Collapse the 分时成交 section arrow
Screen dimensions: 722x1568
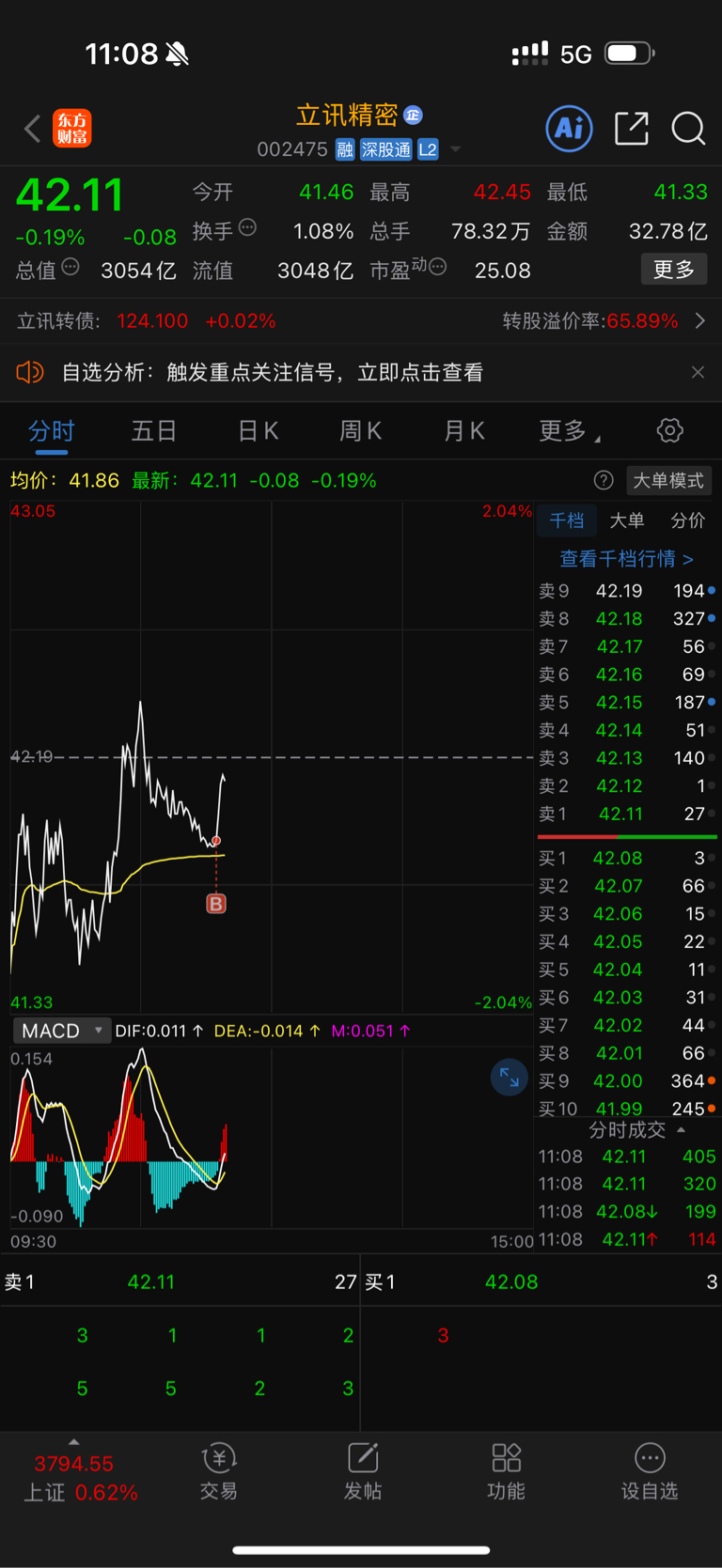pos(682,1130)
